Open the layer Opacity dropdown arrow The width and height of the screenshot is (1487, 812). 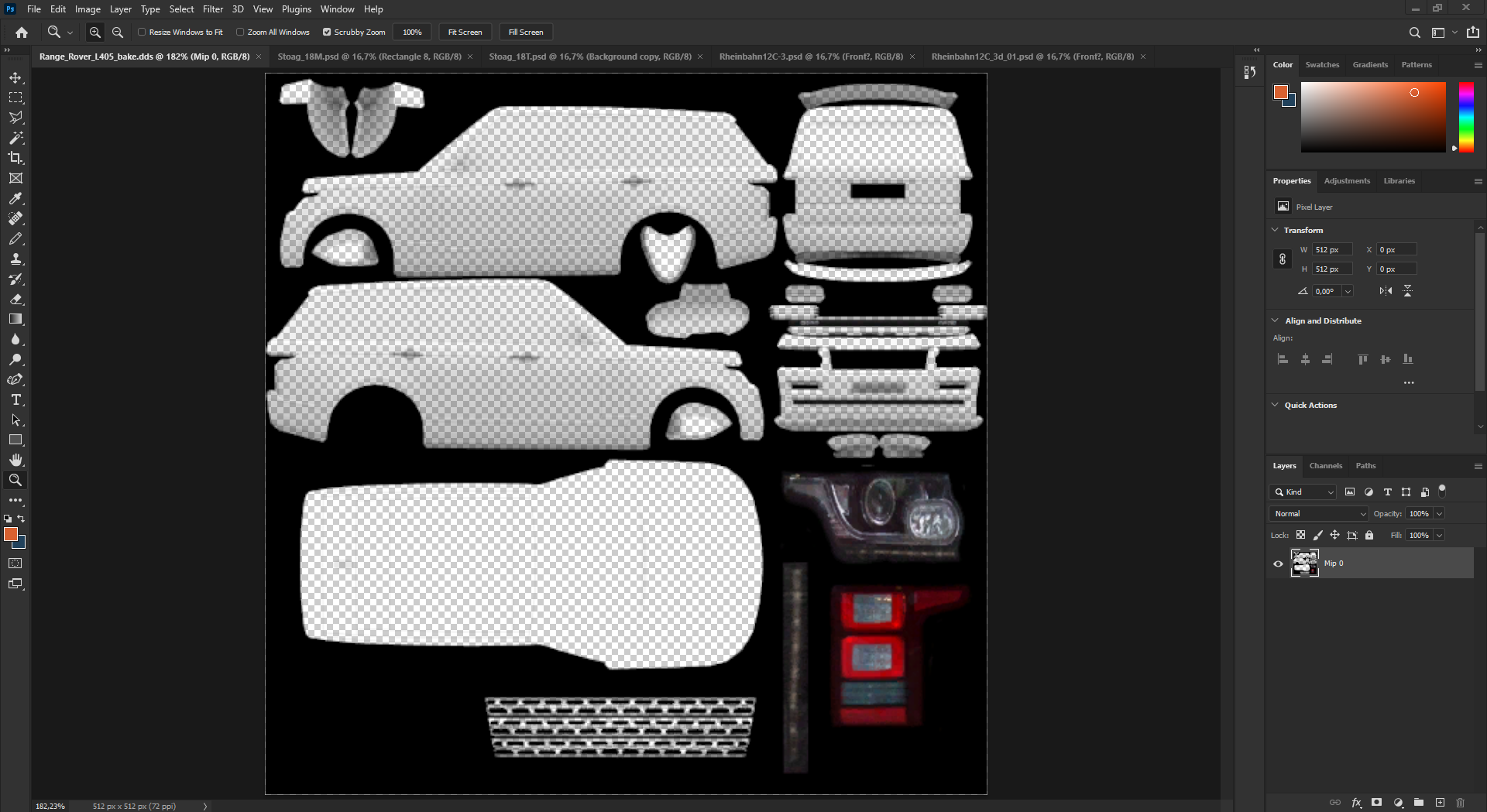point(1440,514)
